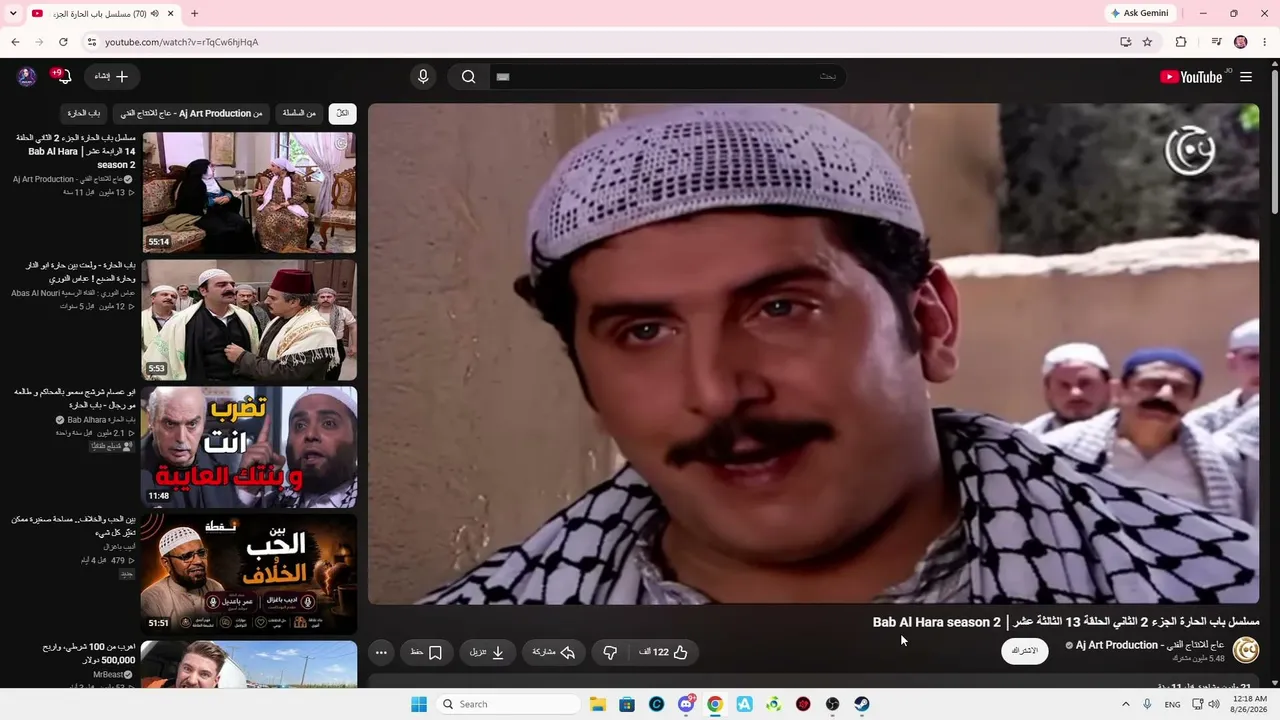Go to YouTube home via the logo
The height and width of the screenshot is (720, 1280).
(1191, 77)
